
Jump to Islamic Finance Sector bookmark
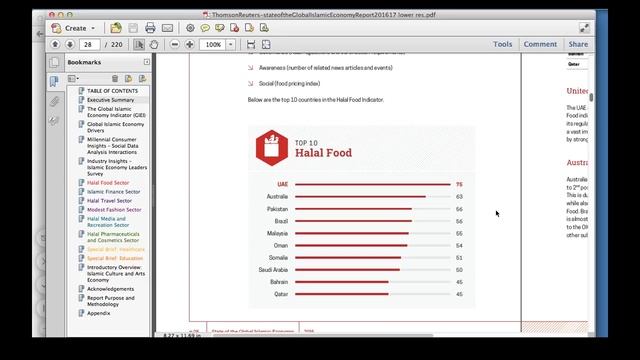point(113,192)
